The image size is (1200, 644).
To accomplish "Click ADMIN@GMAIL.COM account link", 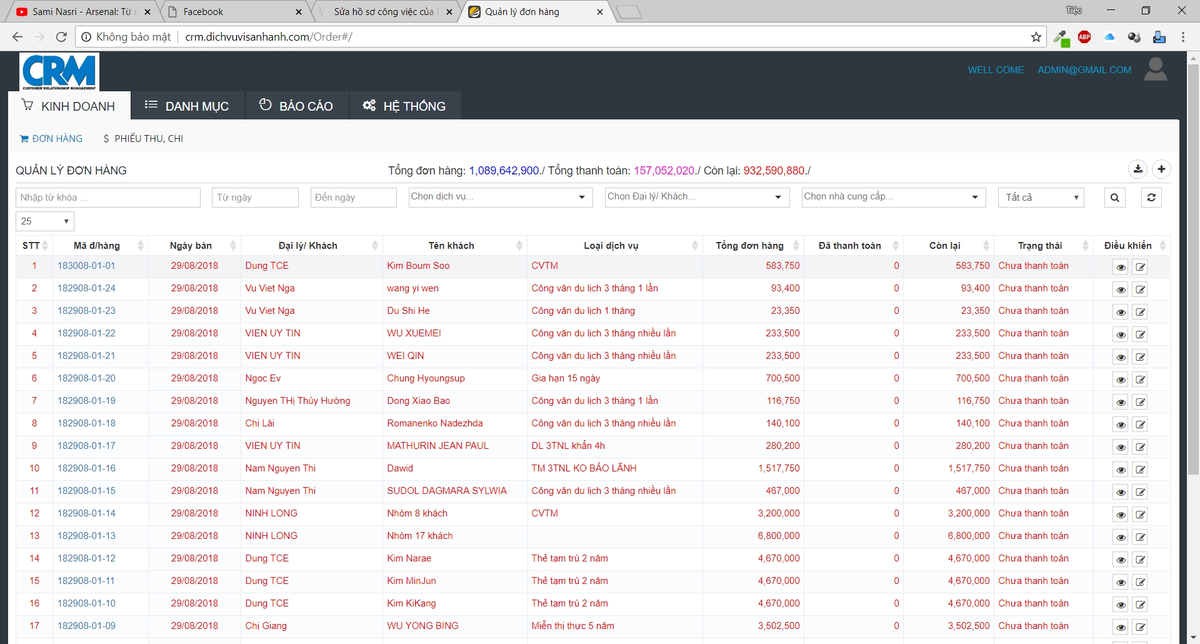I will pos(1084,70).
